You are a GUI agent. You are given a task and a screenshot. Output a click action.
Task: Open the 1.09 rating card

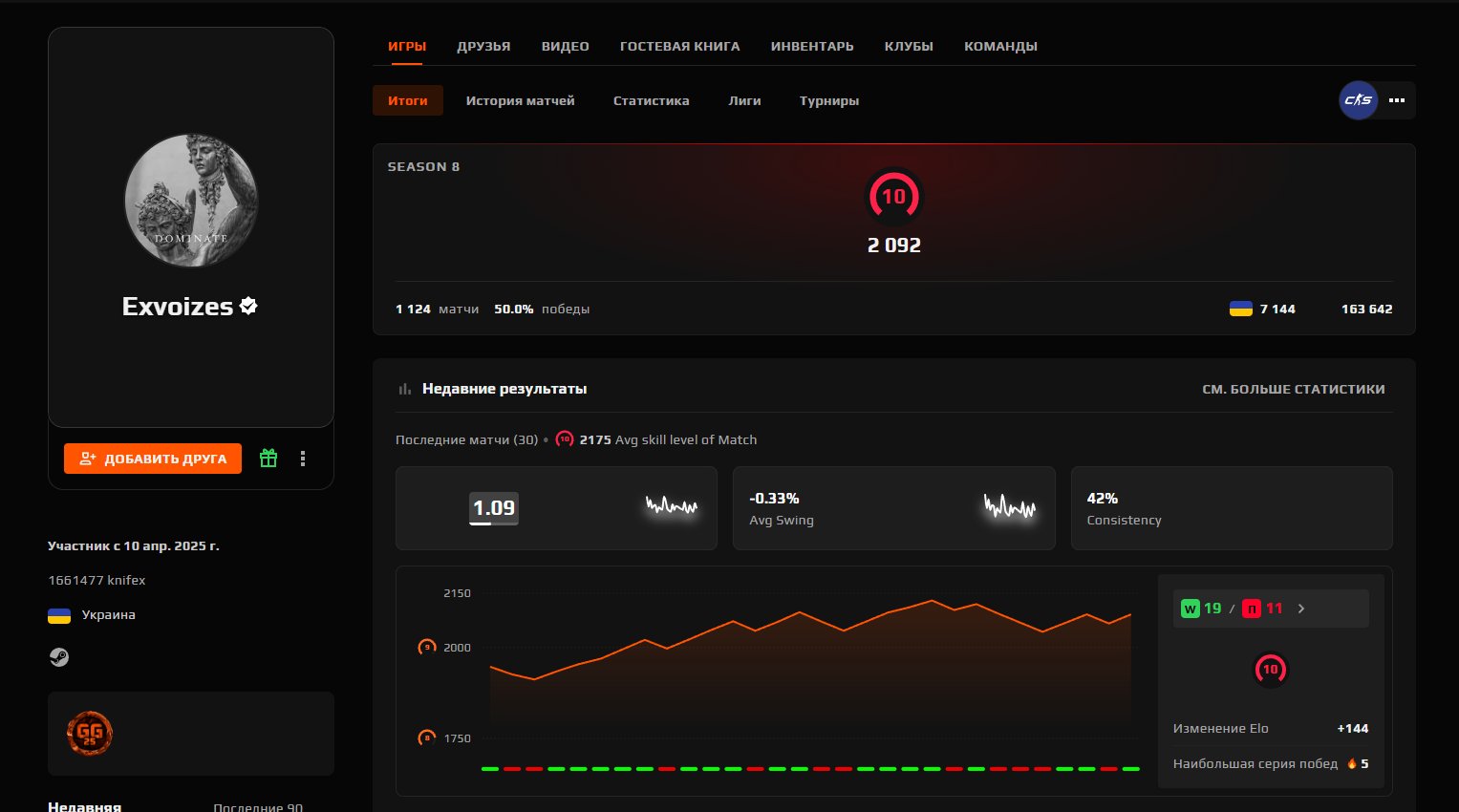tap(556, 508)
